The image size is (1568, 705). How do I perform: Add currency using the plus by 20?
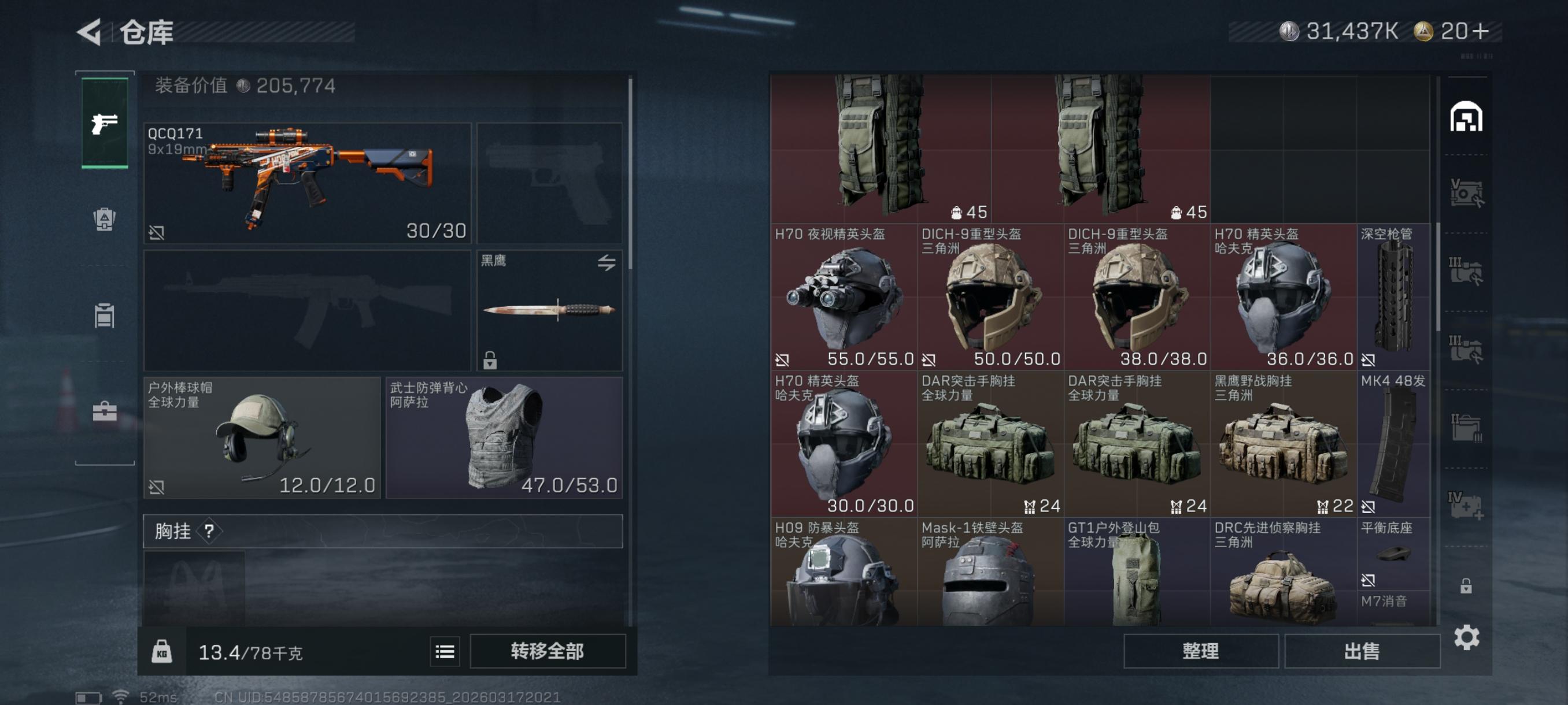pos(1481,31)
